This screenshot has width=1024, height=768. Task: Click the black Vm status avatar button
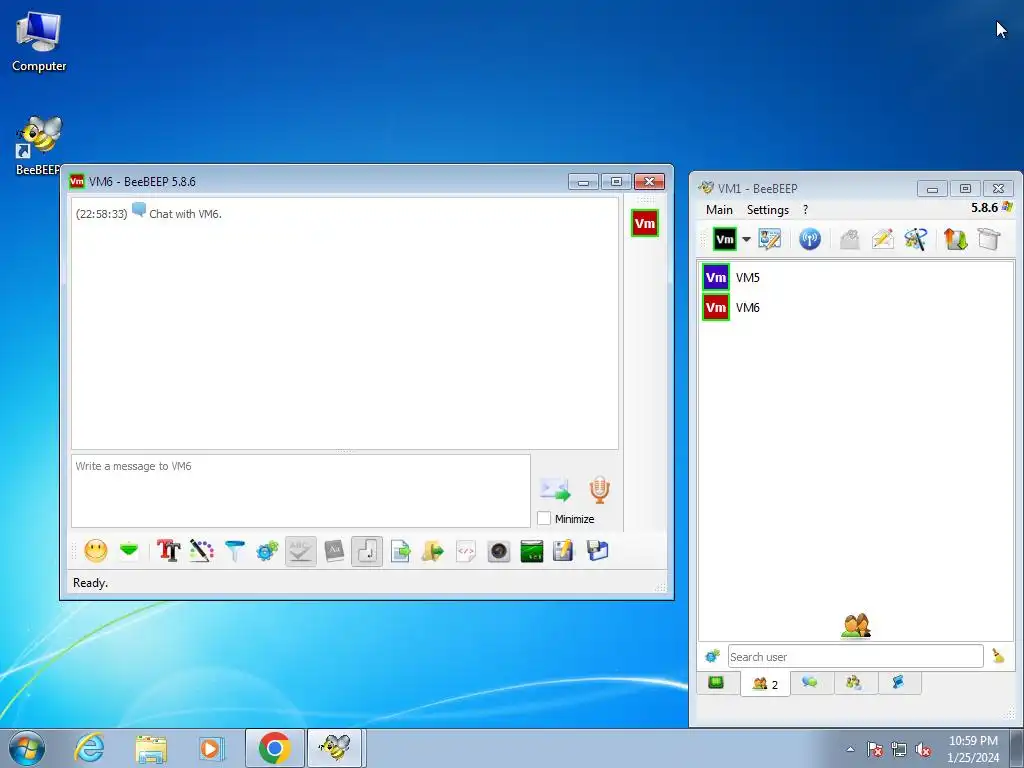[725, 240]
